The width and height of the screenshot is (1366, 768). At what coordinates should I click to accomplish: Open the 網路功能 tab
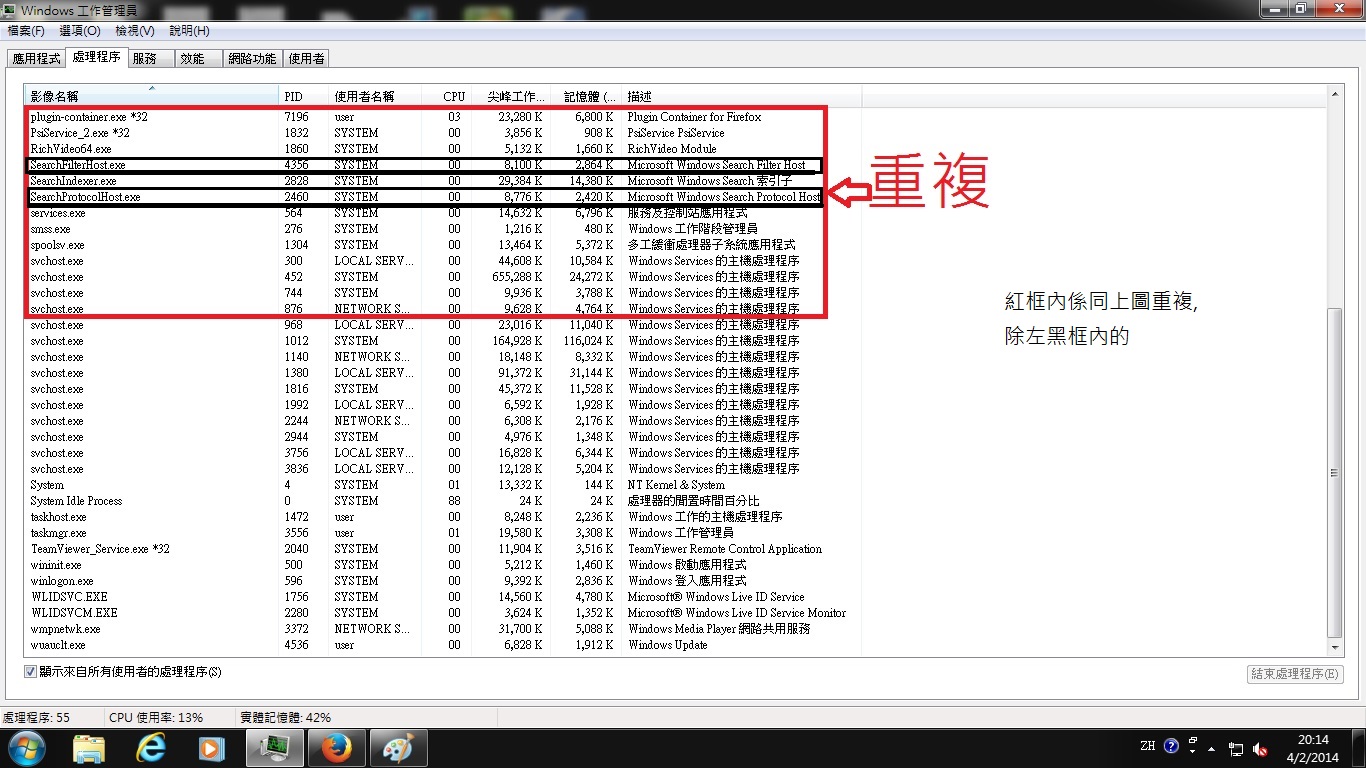[252, 59]
